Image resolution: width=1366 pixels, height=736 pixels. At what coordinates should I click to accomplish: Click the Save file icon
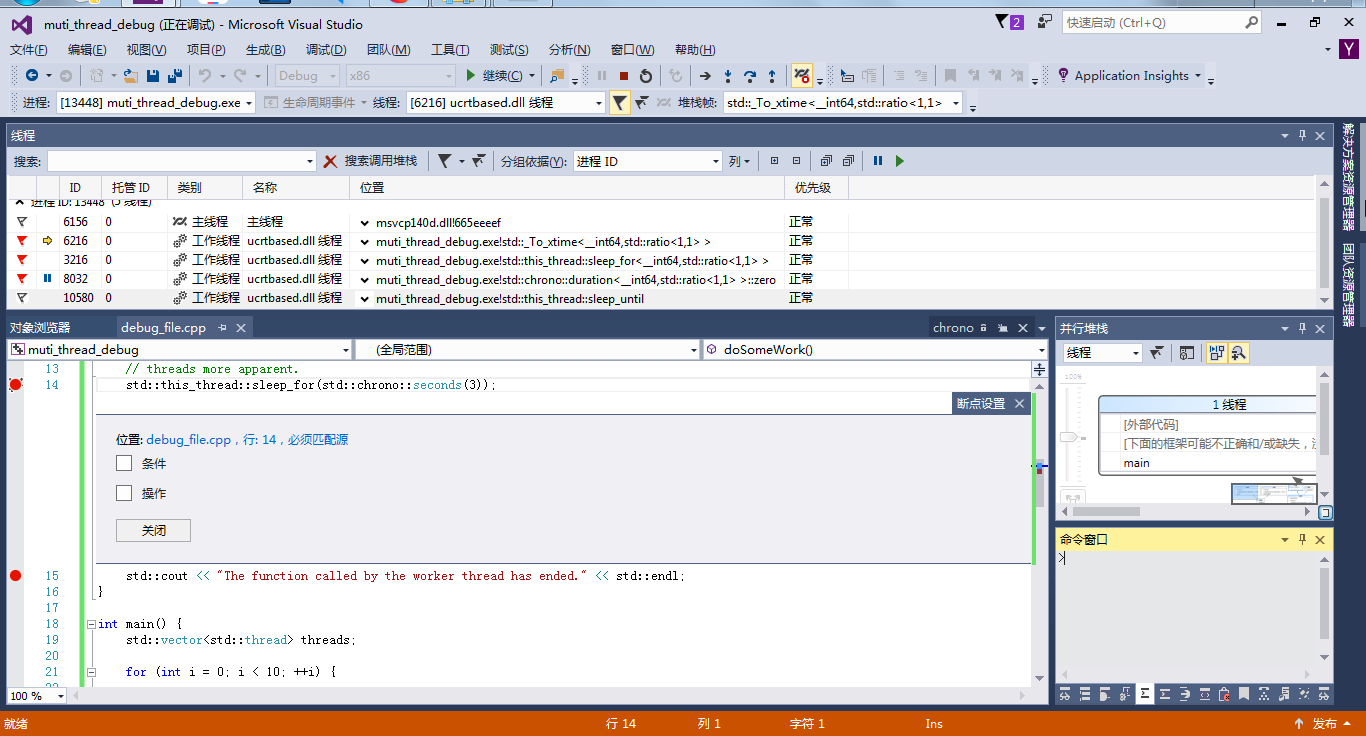click(152, 75)
